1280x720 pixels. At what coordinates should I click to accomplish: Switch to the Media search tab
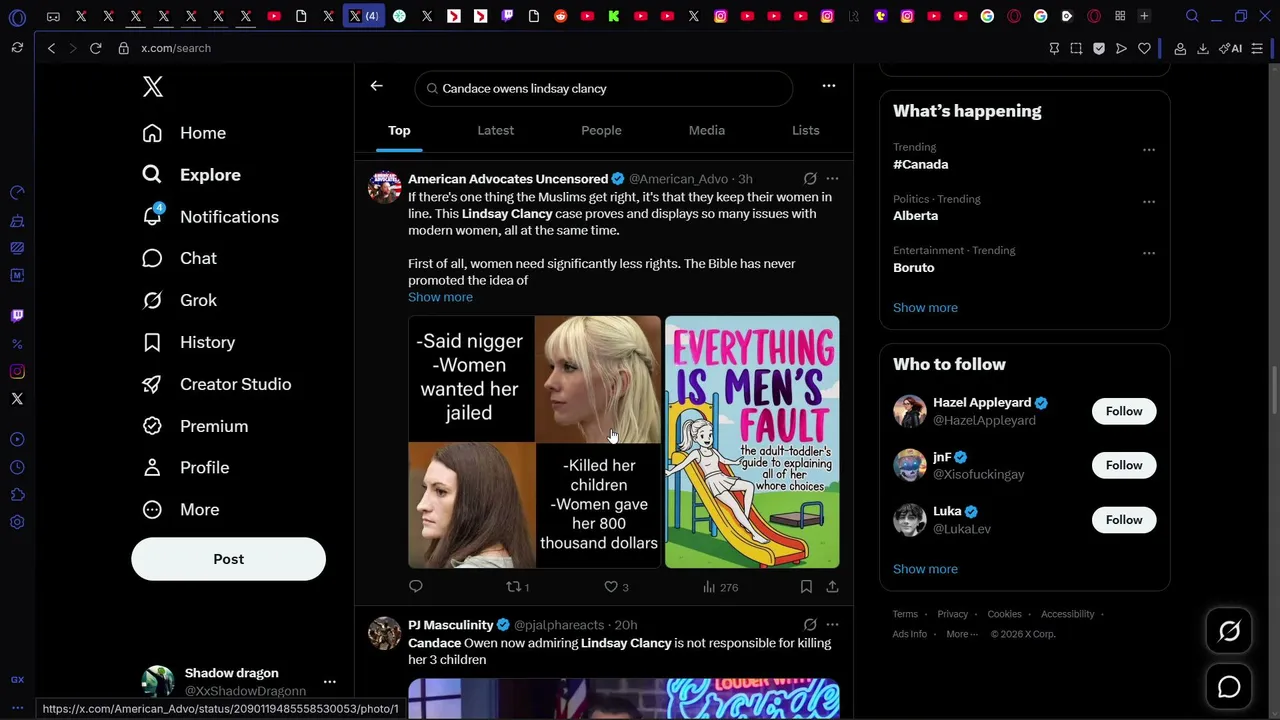[x=707, y=130]
